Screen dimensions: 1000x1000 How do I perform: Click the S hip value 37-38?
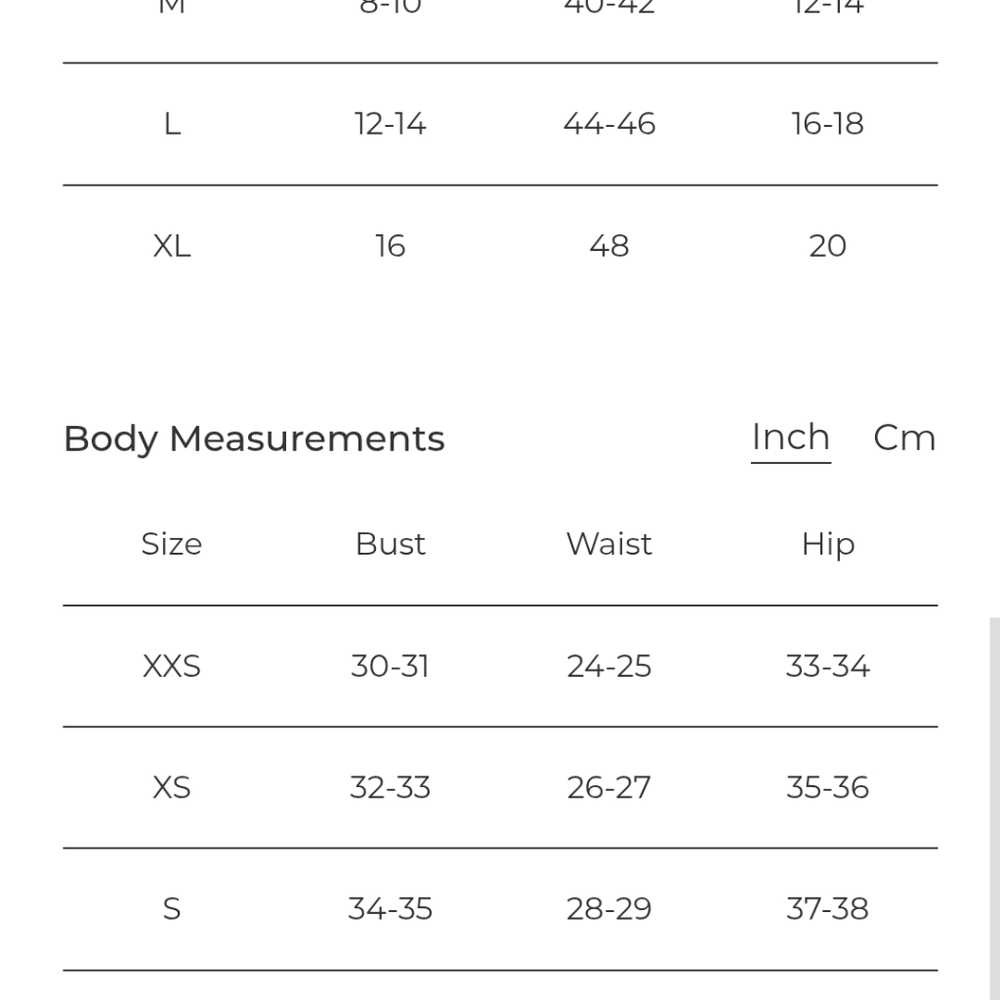tap(828, 909)
